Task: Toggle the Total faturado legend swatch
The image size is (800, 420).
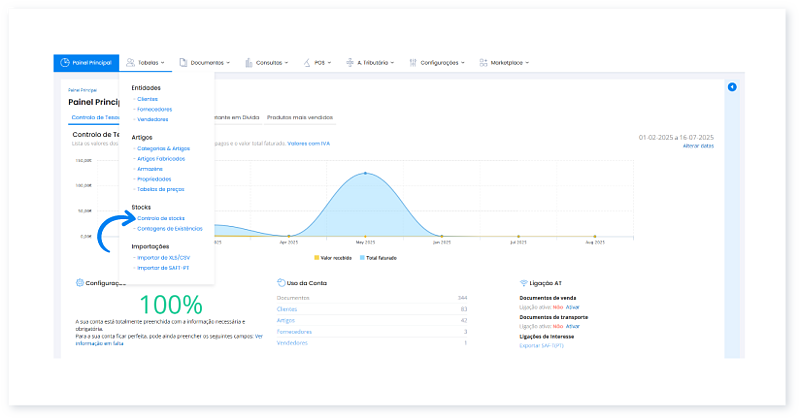Action: tap(363, 258)
